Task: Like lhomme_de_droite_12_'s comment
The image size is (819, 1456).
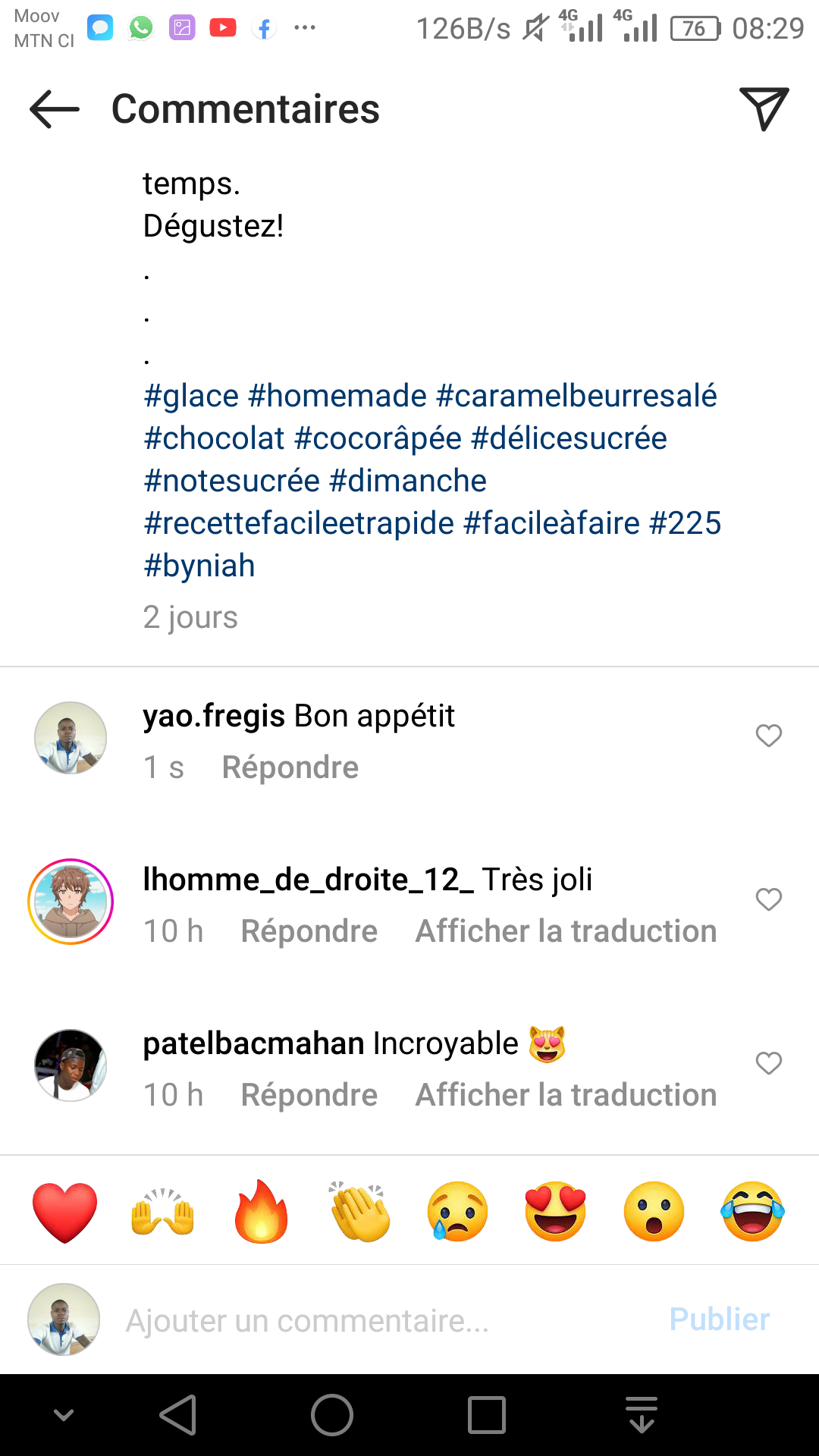Action: [769, 899]
